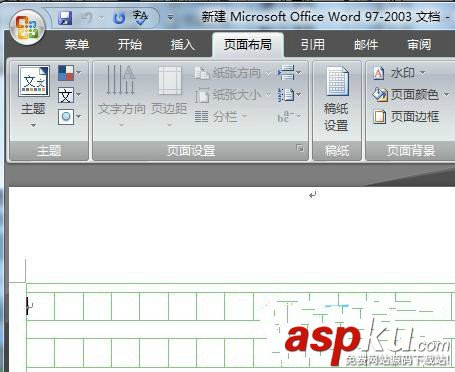Viewport: 455px width, 372px height.
Task: Open the page breaks icon menu
Action: [x=289, y=73]
